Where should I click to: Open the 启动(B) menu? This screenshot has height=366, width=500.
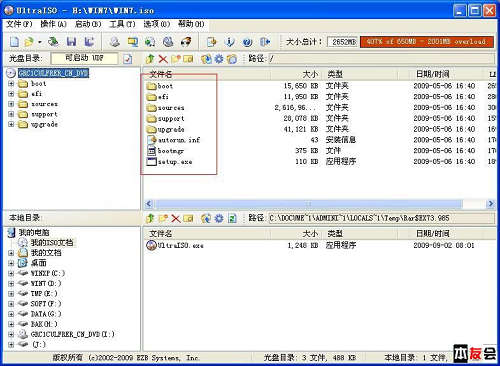88,24
